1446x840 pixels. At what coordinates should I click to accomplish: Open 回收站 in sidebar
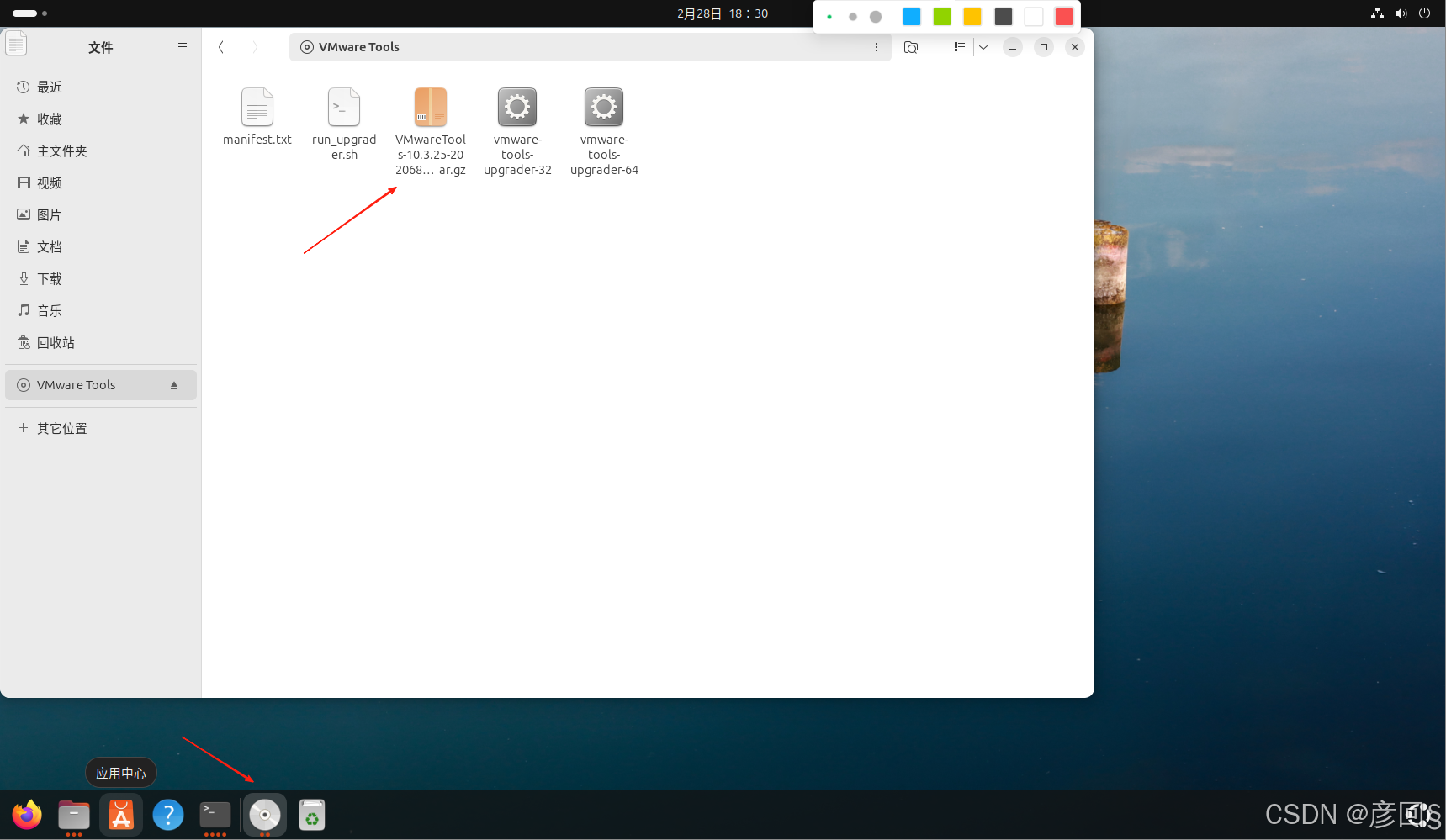coord(101,343)
